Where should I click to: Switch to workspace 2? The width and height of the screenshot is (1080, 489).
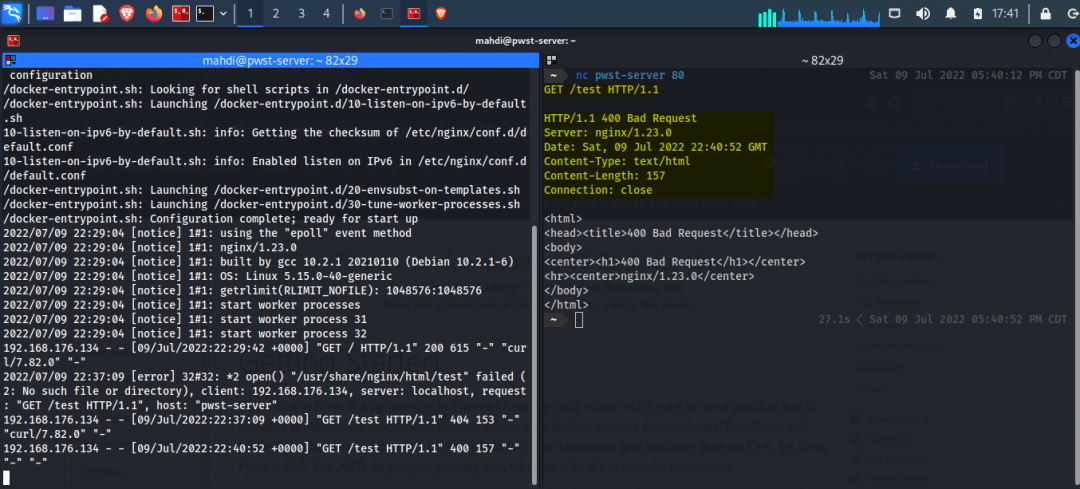pyautogui.click(x=276, y=13)
